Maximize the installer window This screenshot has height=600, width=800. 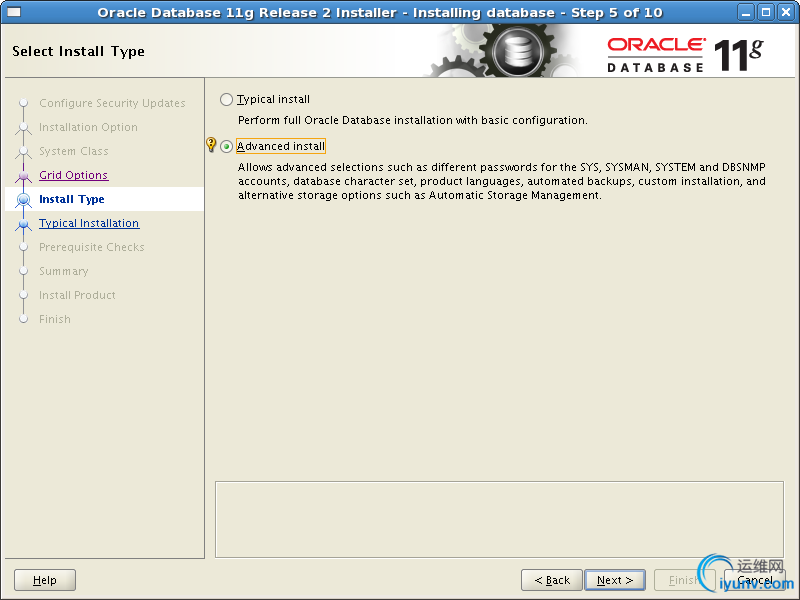pos(765,12)
